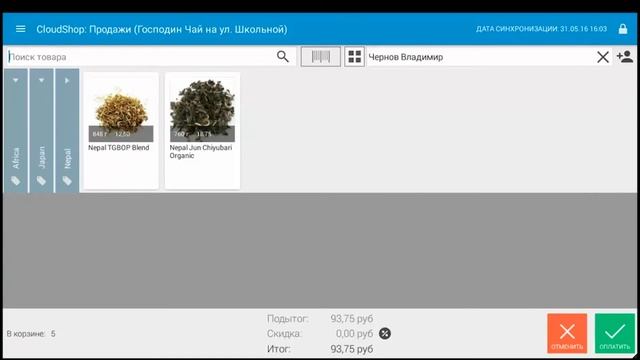Open the Nepal category tab
This screenshot has height=360, width=640.
click(x=67, y=131)
